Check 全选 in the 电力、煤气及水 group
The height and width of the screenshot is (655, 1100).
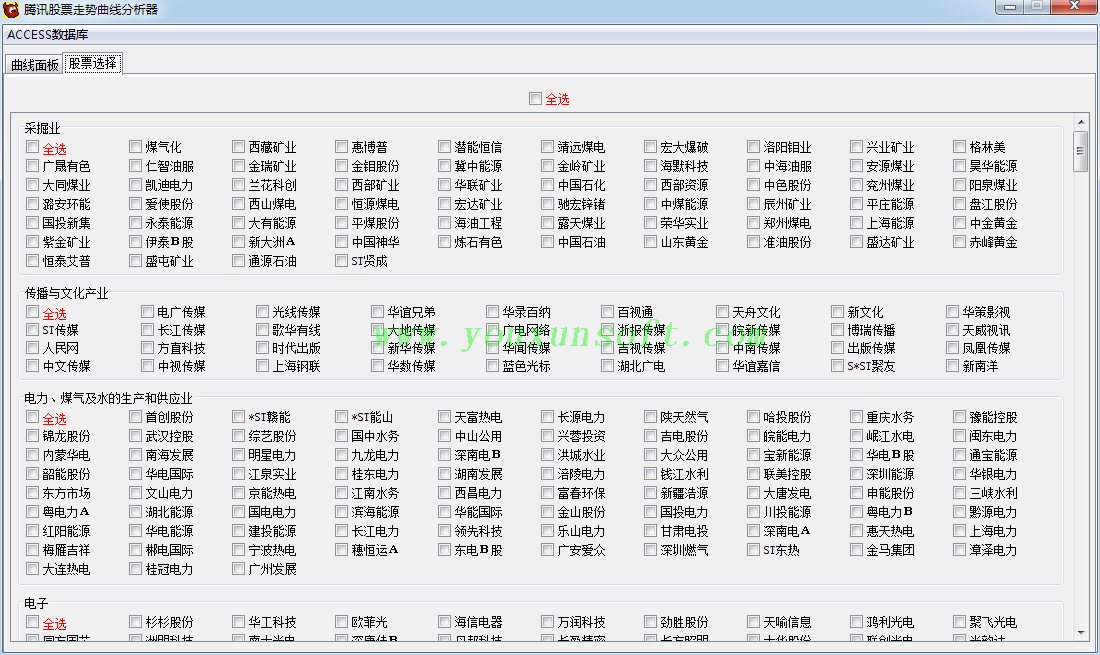32,417
